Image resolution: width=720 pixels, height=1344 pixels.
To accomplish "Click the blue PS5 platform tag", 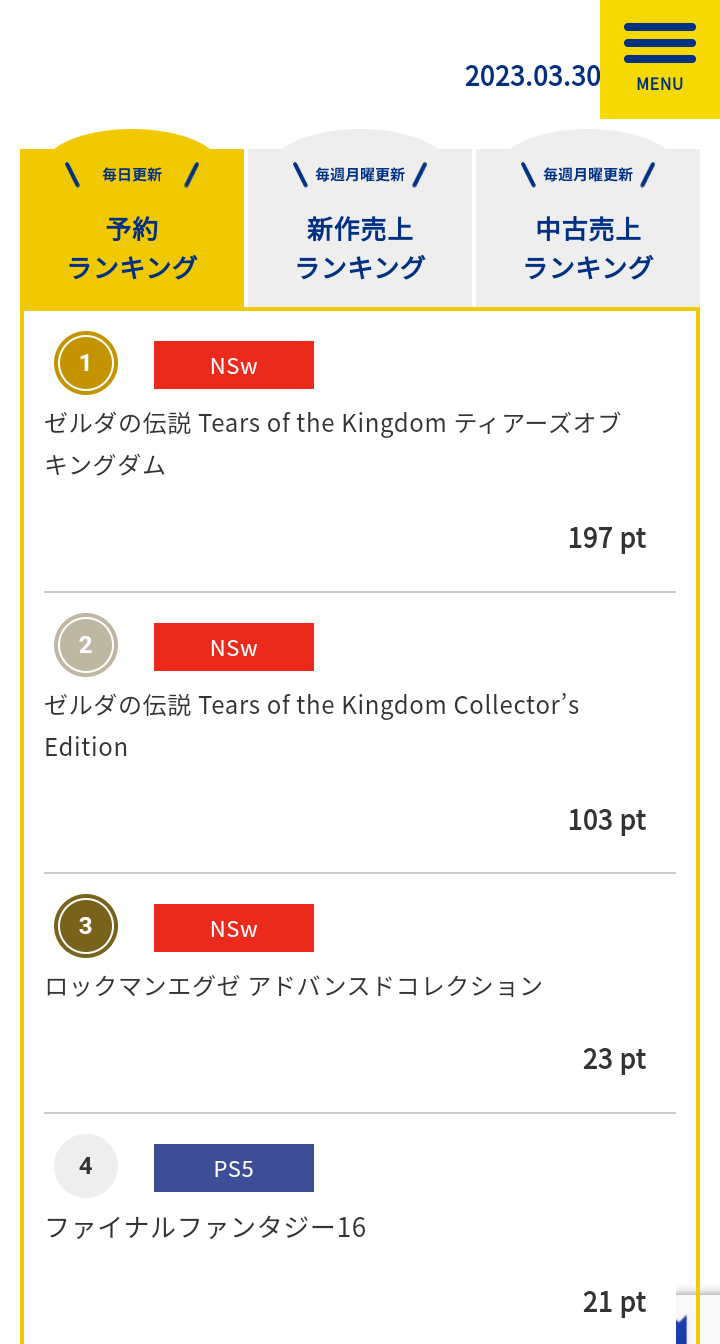I will 234,1168.
